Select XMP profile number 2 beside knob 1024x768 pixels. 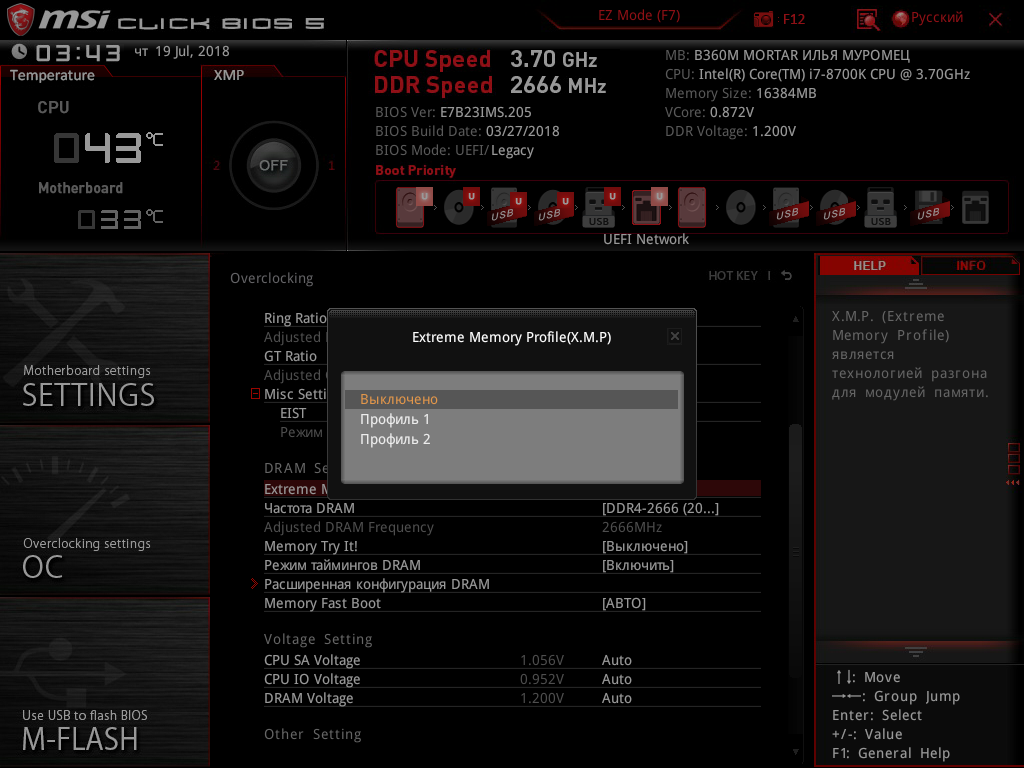pos(216,165)
